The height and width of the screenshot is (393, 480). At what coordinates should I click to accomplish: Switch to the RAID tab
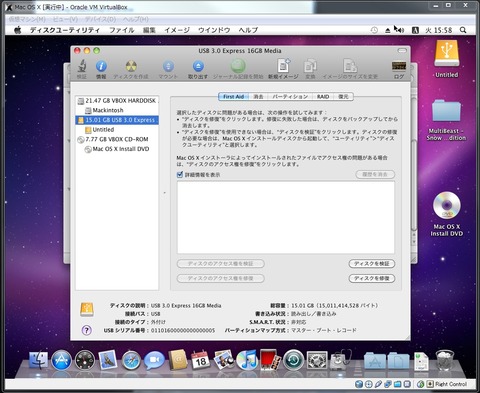click(323, 97)
